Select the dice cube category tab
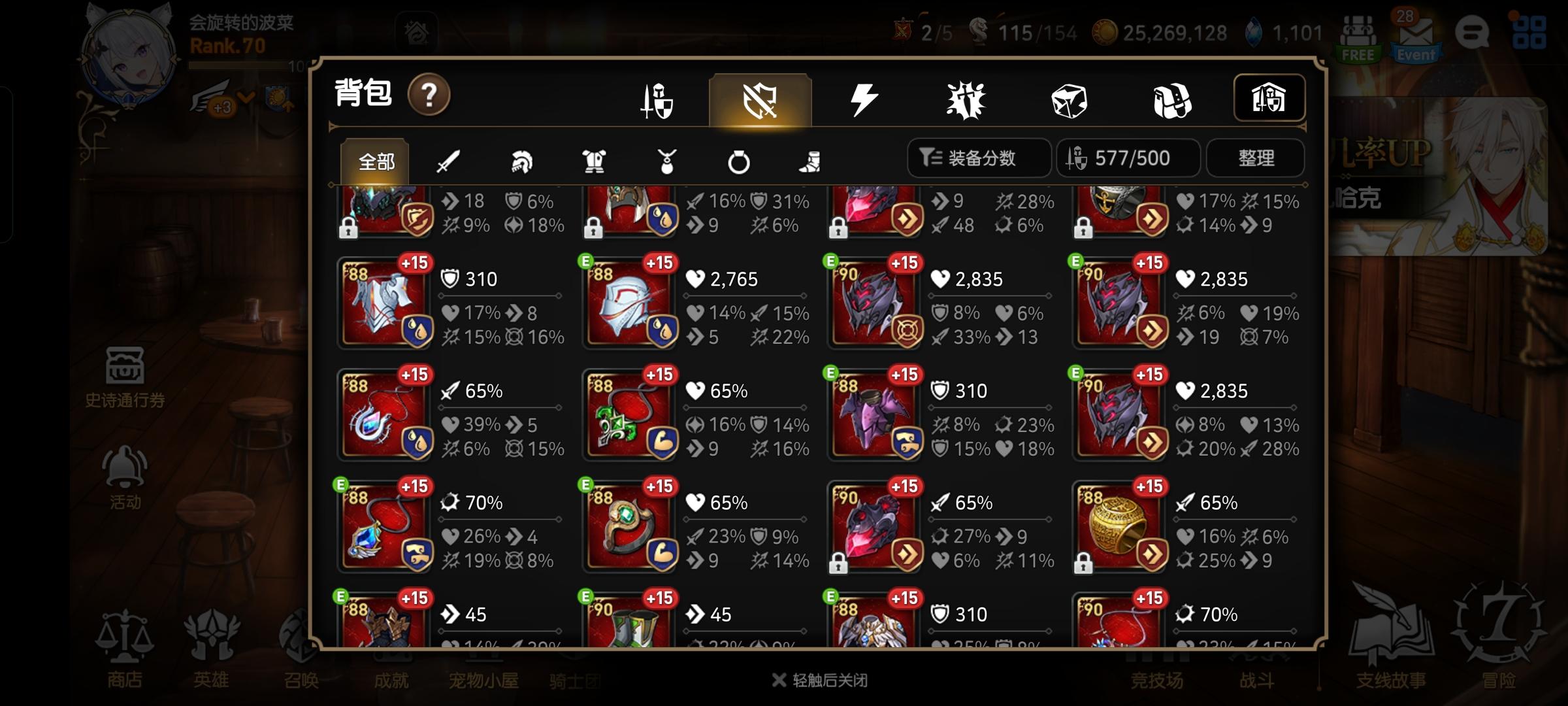The height and width of the screenshot is (706, 1568). click(1069, 101)
